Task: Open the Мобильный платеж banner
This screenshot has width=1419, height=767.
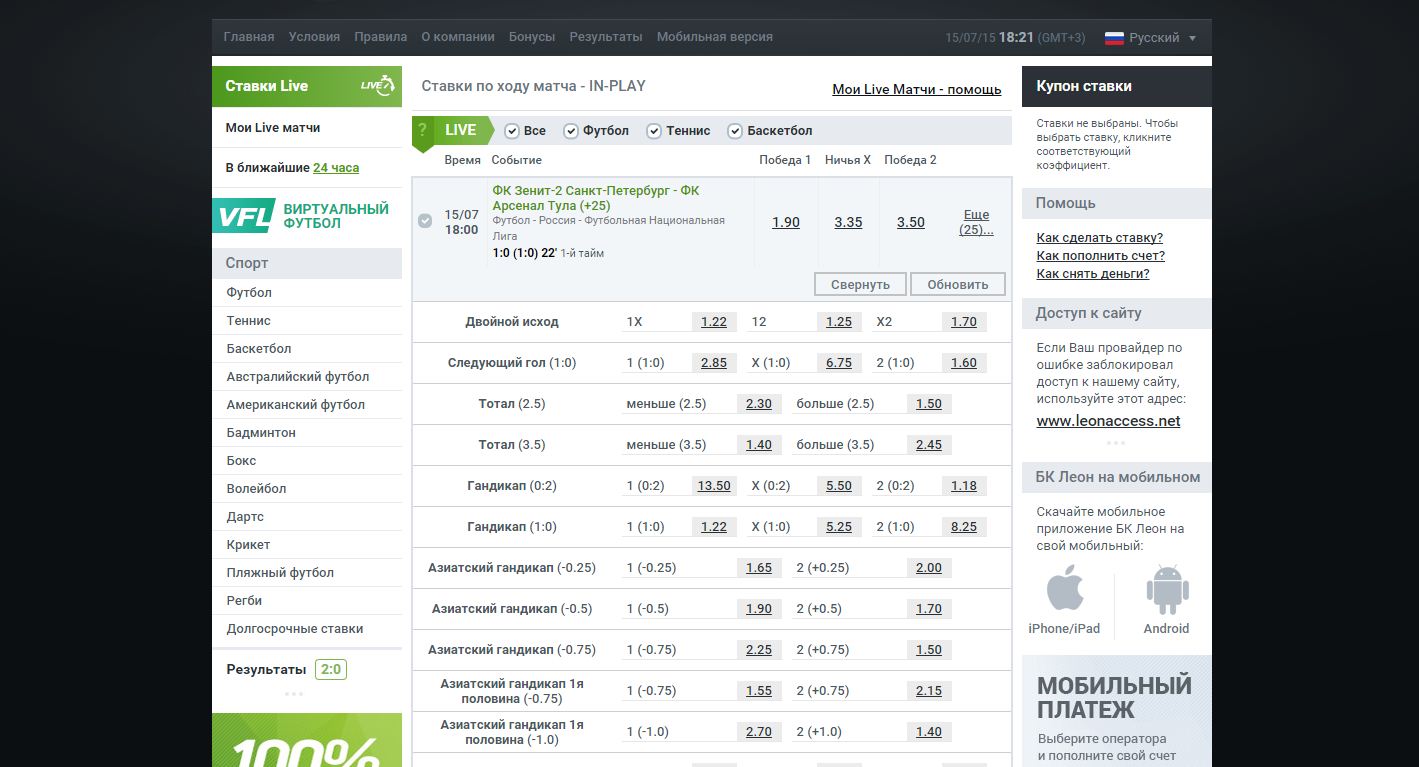Action: [1116, 711]
